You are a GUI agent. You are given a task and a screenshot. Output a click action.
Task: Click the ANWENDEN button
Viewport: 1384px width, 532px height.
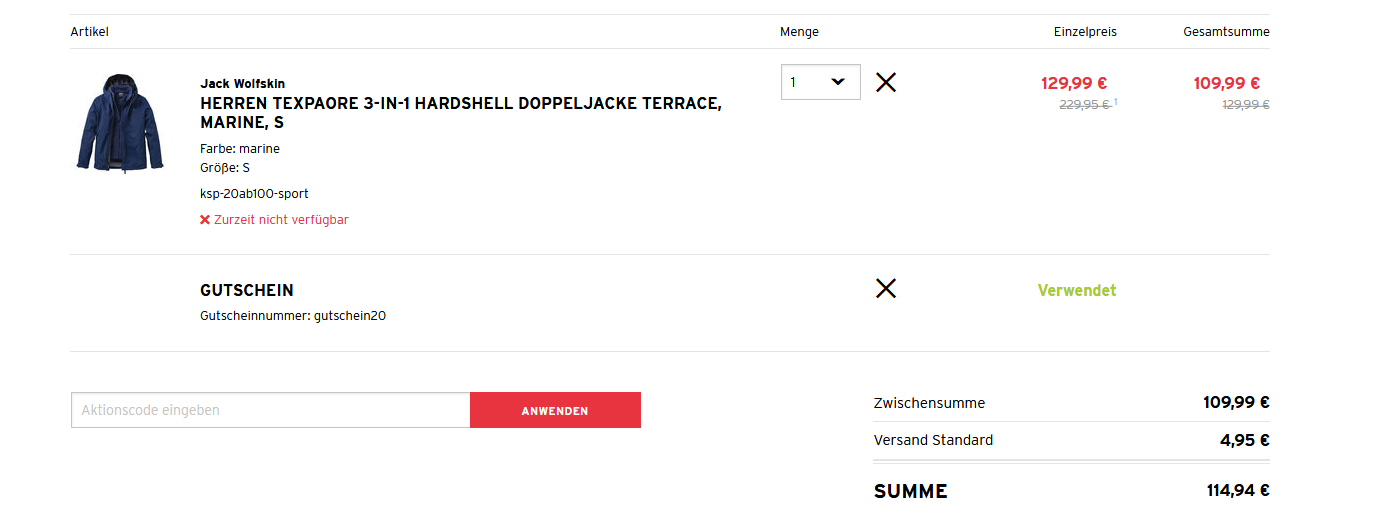555,410
